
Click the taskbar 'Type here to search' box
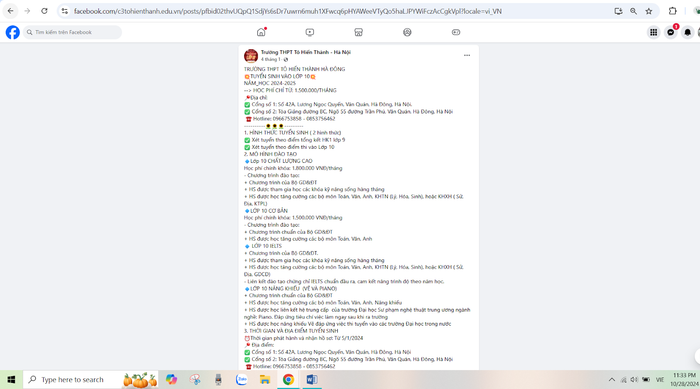(91, 380)
